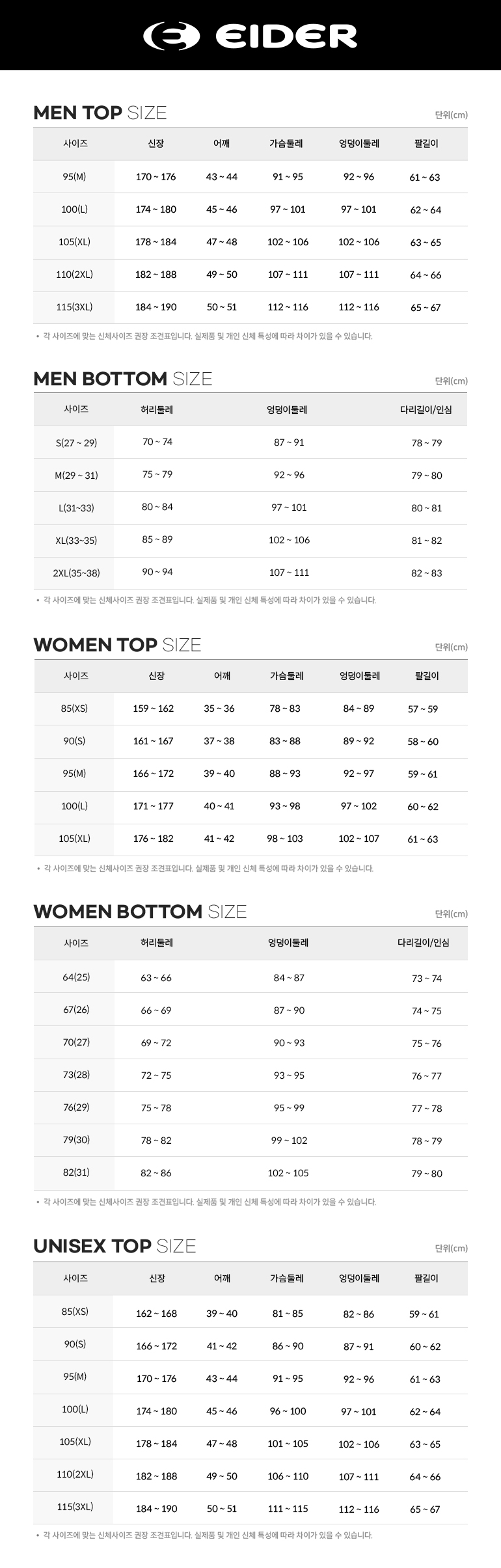The height and width of the screenshot is (1568, 501).
Task: Select the 2XL(35~38) men bottom row
Action: [x=251, y=573]
